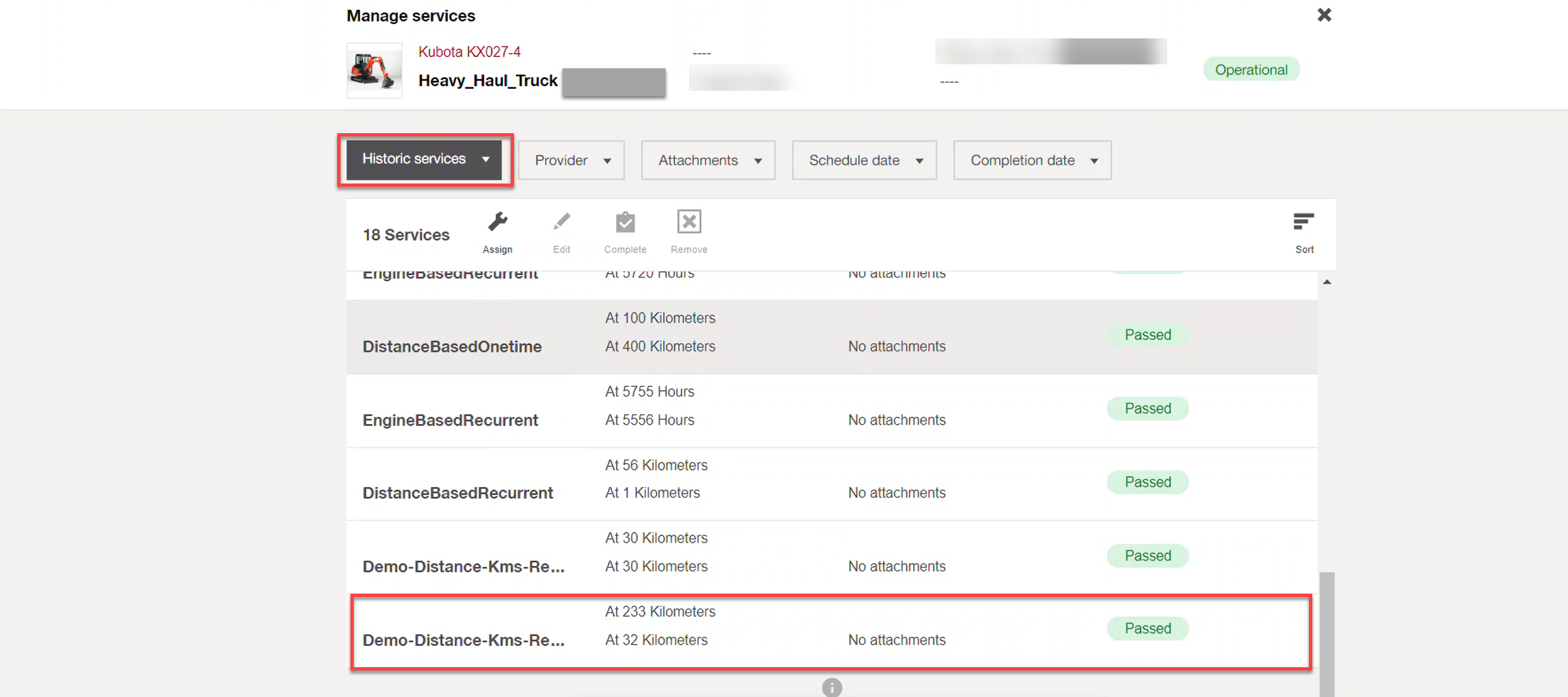The width and height of the screenshot is (1568, 697).
Task: Click the info icon at bottom
Action: 831,687
